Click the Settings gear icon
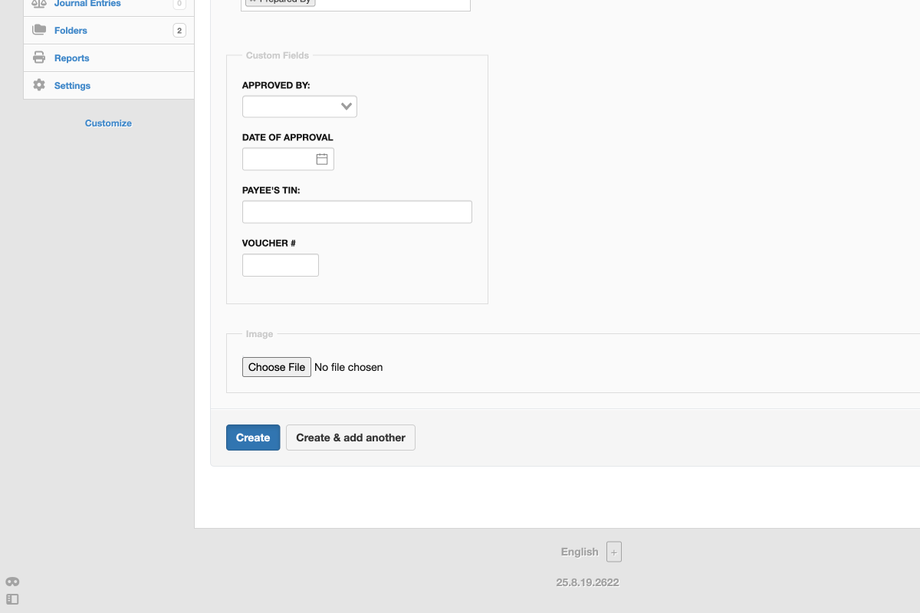The image size is (920, 613). point(39,85)
